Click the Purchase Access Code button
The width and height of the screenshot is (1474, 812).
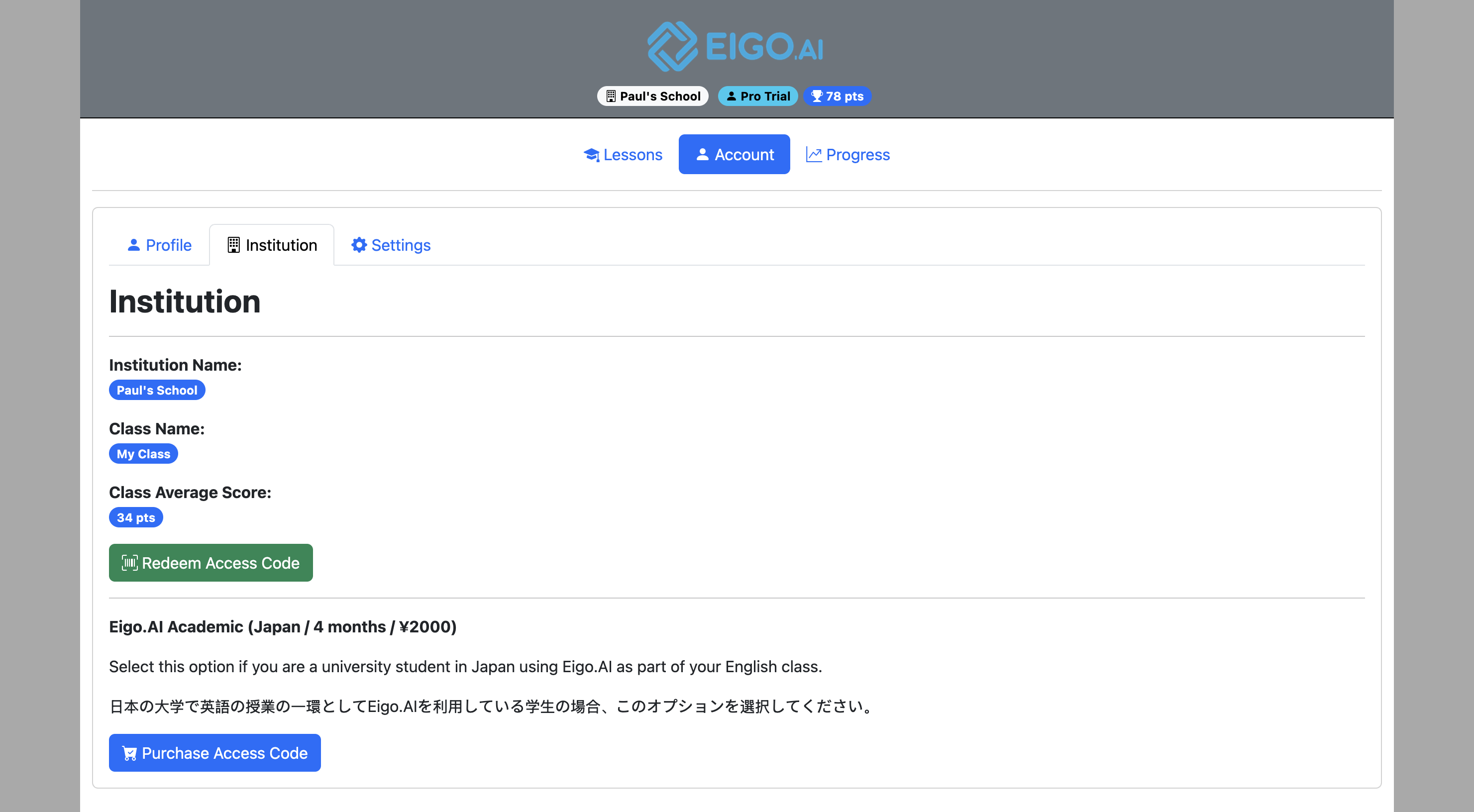click(x=215, y=753)
